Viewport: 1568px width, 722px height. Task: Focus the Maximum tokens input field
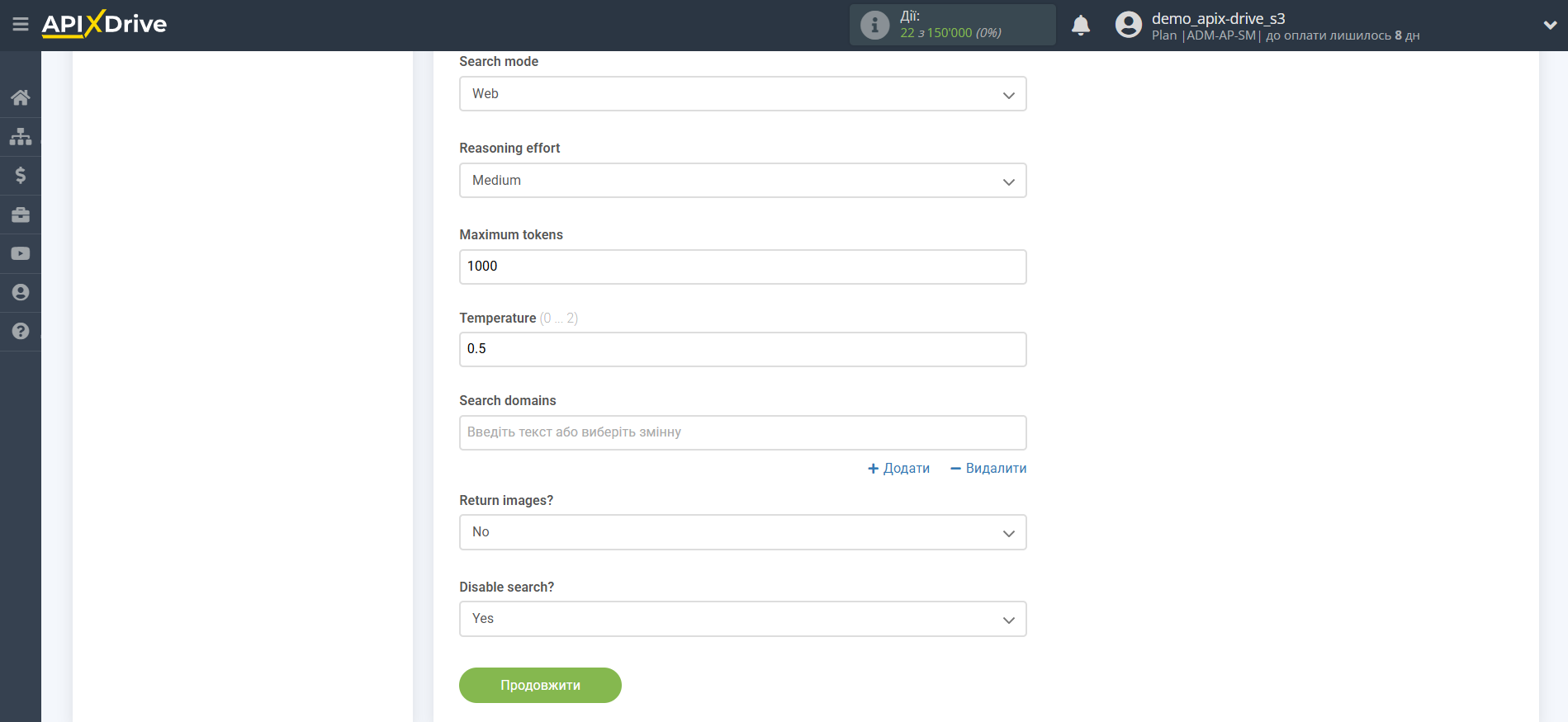pyautogui.click(x=742, y=267)
